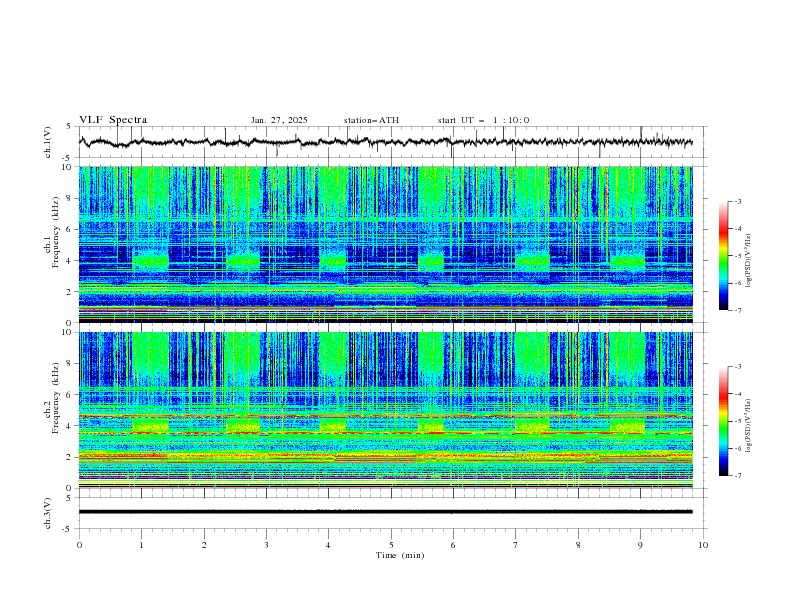Screen dimensions: 792x612
Task: Select the date text "Jan. 27, 2025"
Action: (x=279, y=120)
